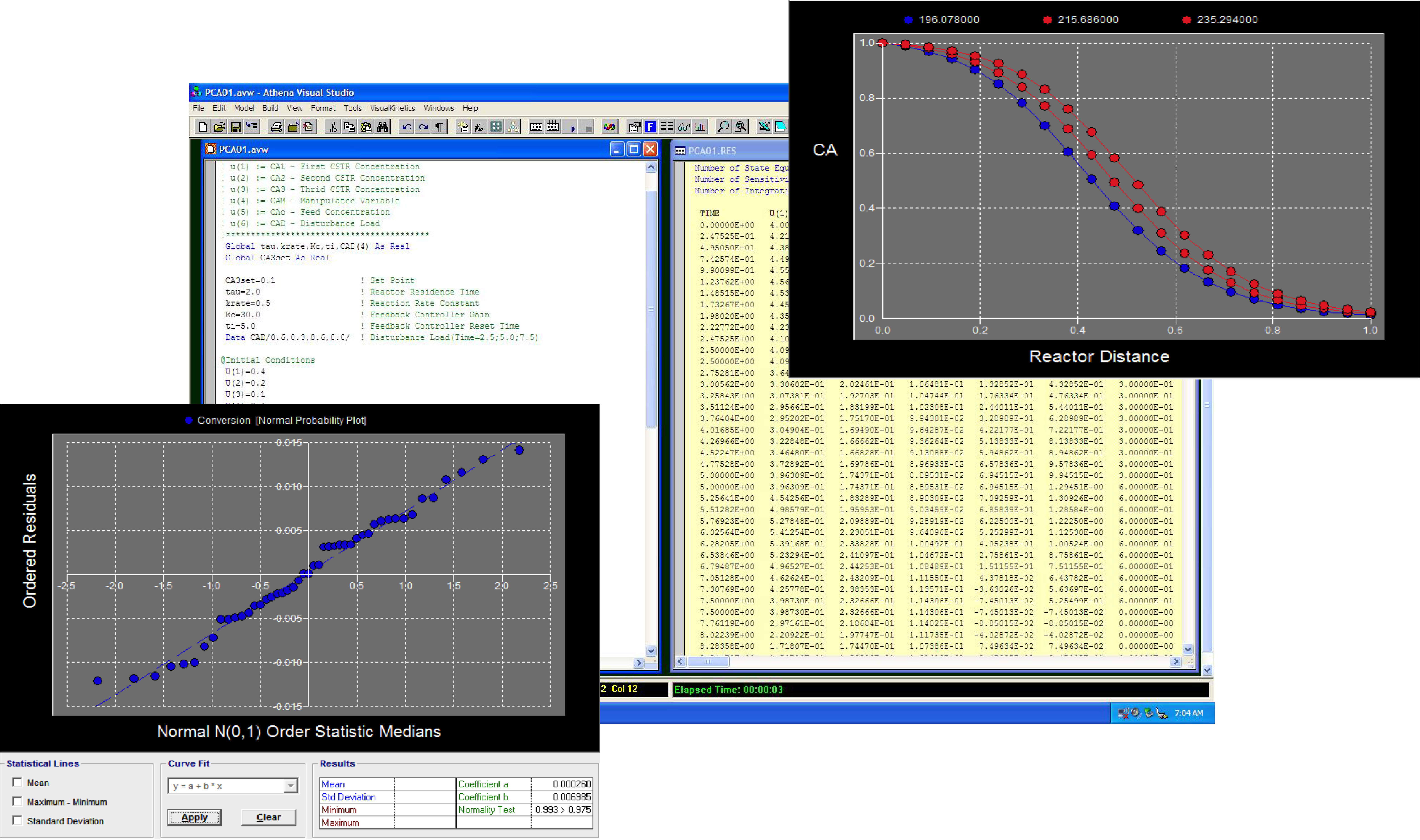Click the Coefficient a value 0.000260
Screen dimensions: 1420x840
pyautogui.click(x=571, y=784)
